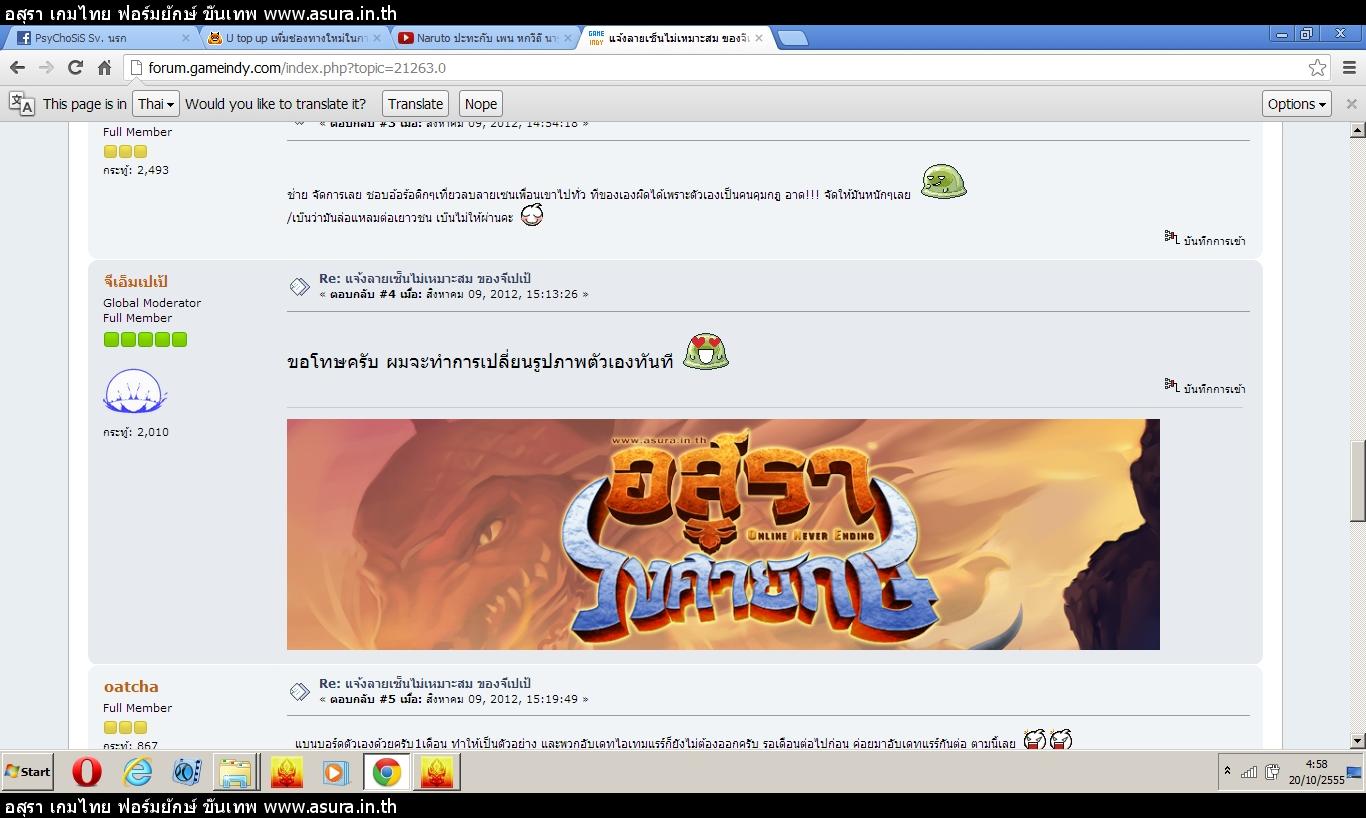The width and height of the screenshot is (1366, 818).
Task: Close the Naruto YouTube tab
Action: click(568, 38)
